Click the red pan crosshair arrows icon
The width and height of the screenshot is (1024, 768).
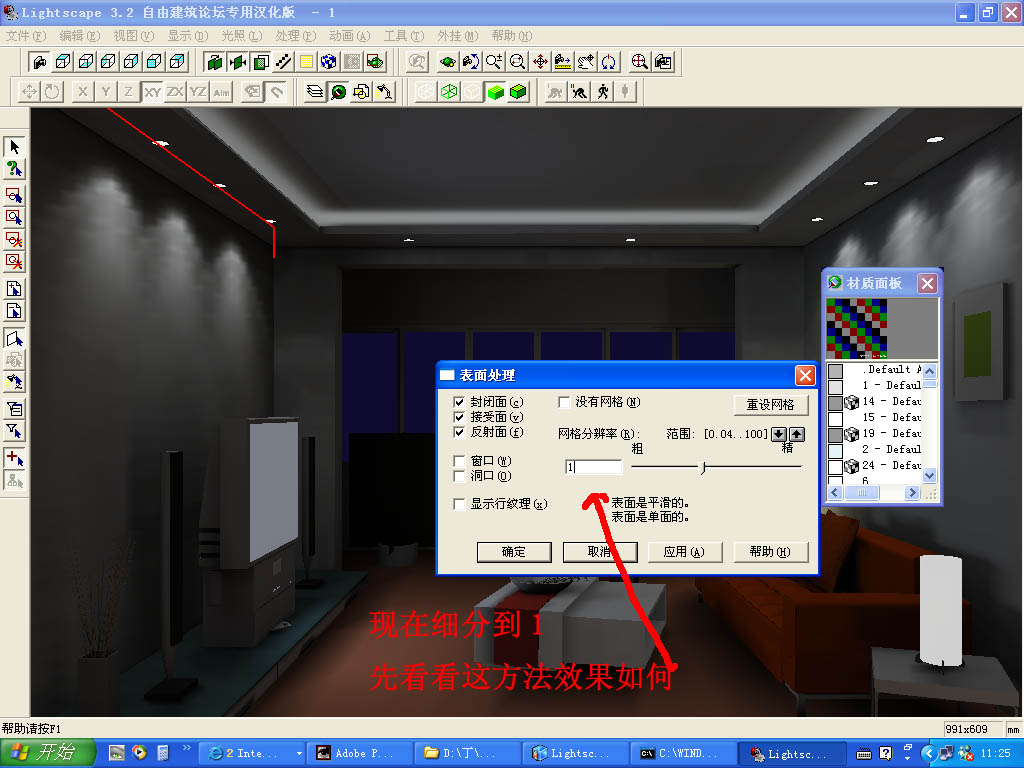(540, 62)
